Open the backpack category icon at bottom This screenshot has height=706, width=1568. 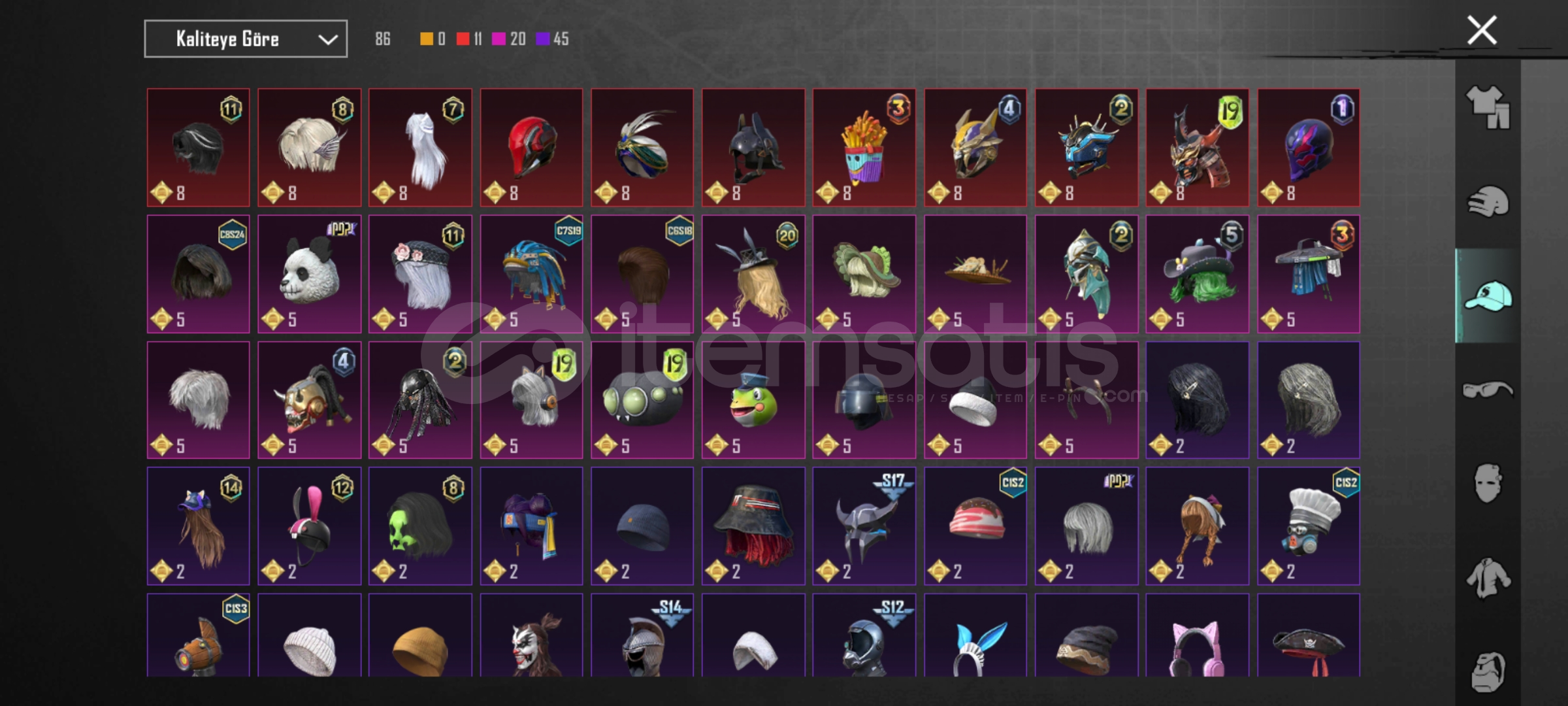[x=1488, y=672]
